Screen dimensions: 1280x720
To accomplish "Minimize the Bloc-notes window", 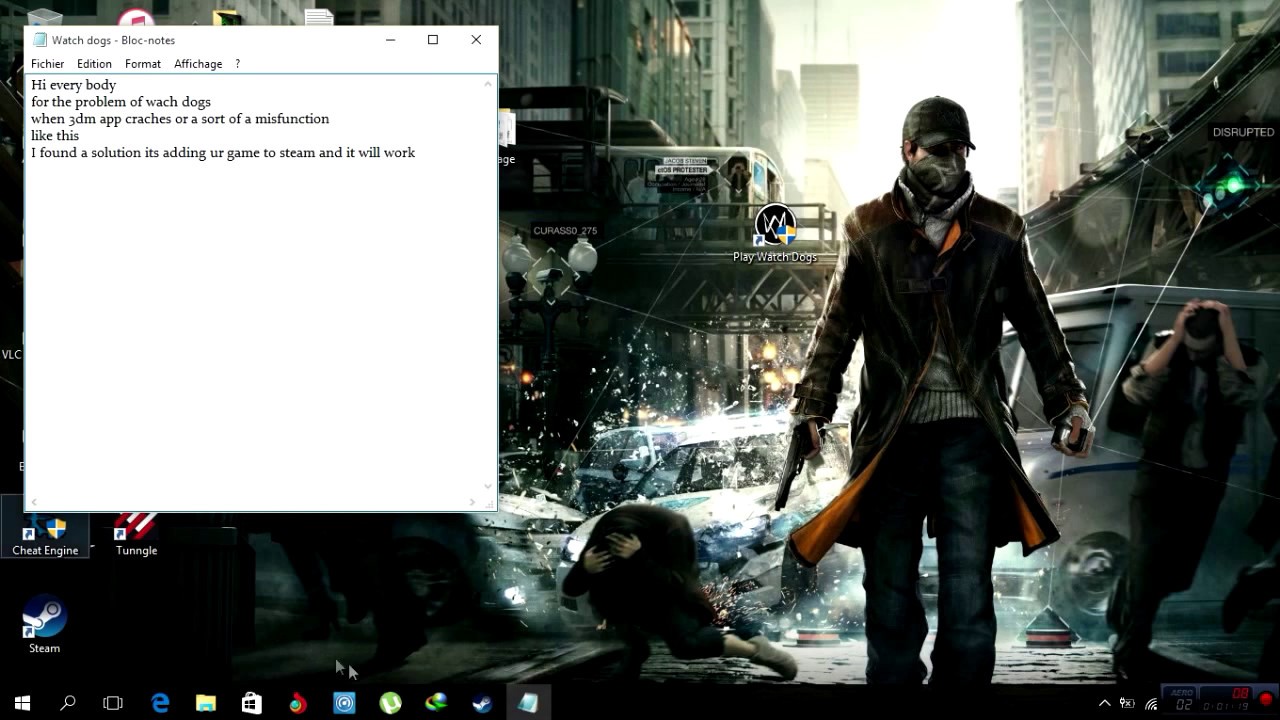I will 391,40.
